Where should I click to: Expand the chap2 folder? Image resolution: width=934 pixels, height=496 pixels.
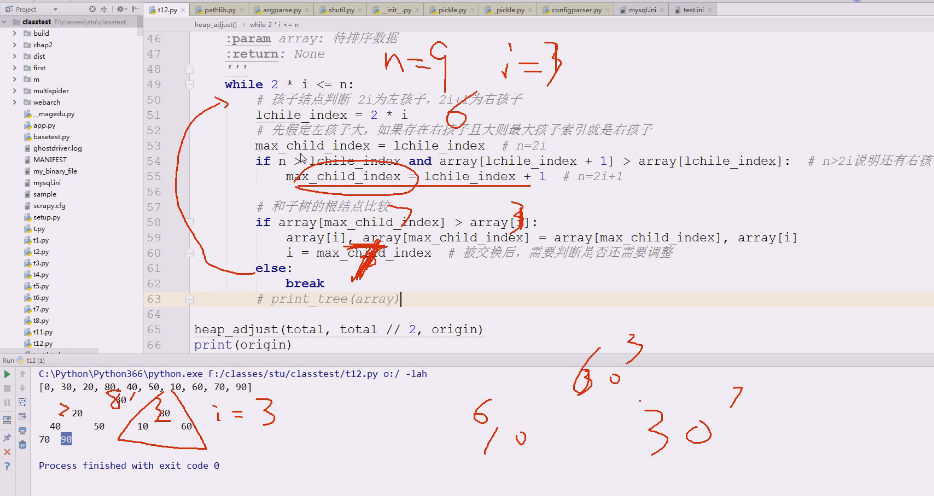click(x=14, y=45)
